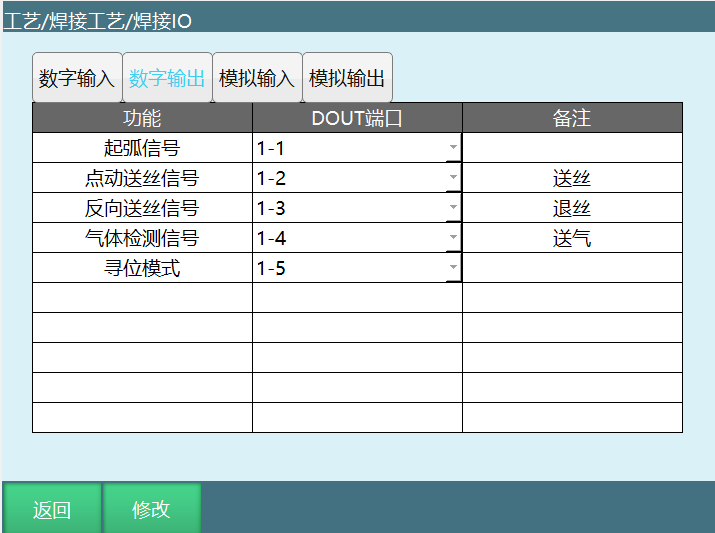This screenshot has height=533, width=715.
Task: Select the 数字输出 tab
Action: 167,79
